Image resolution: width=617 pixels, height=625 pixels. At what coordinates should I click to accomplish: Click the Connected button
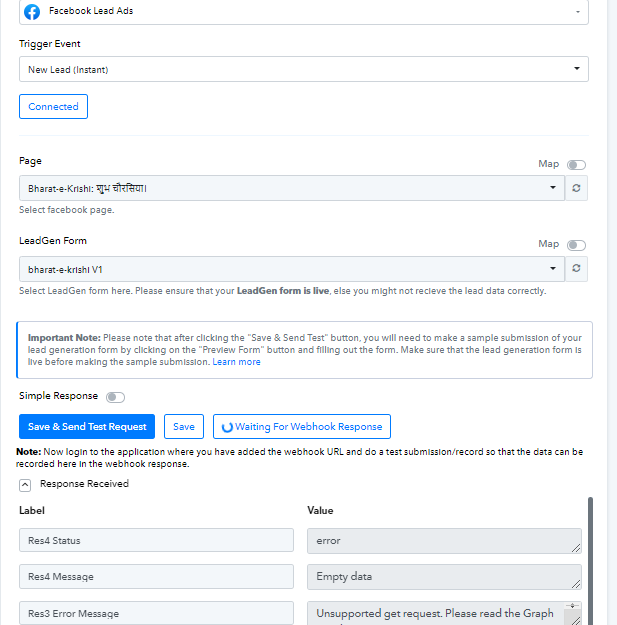pyautogui.click(x=53, y=106)
